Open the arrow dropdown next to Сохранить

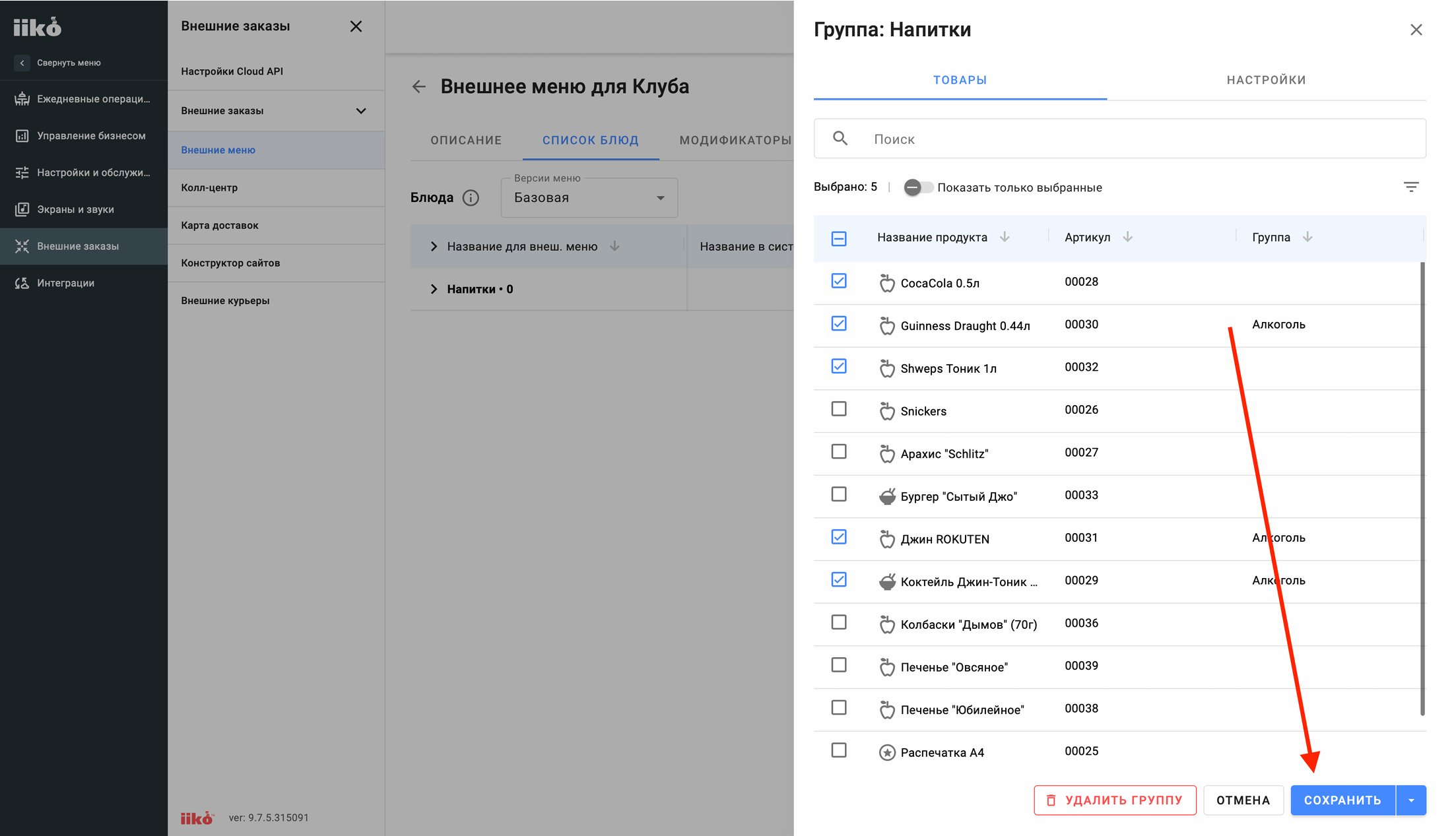click(1411, 800)
